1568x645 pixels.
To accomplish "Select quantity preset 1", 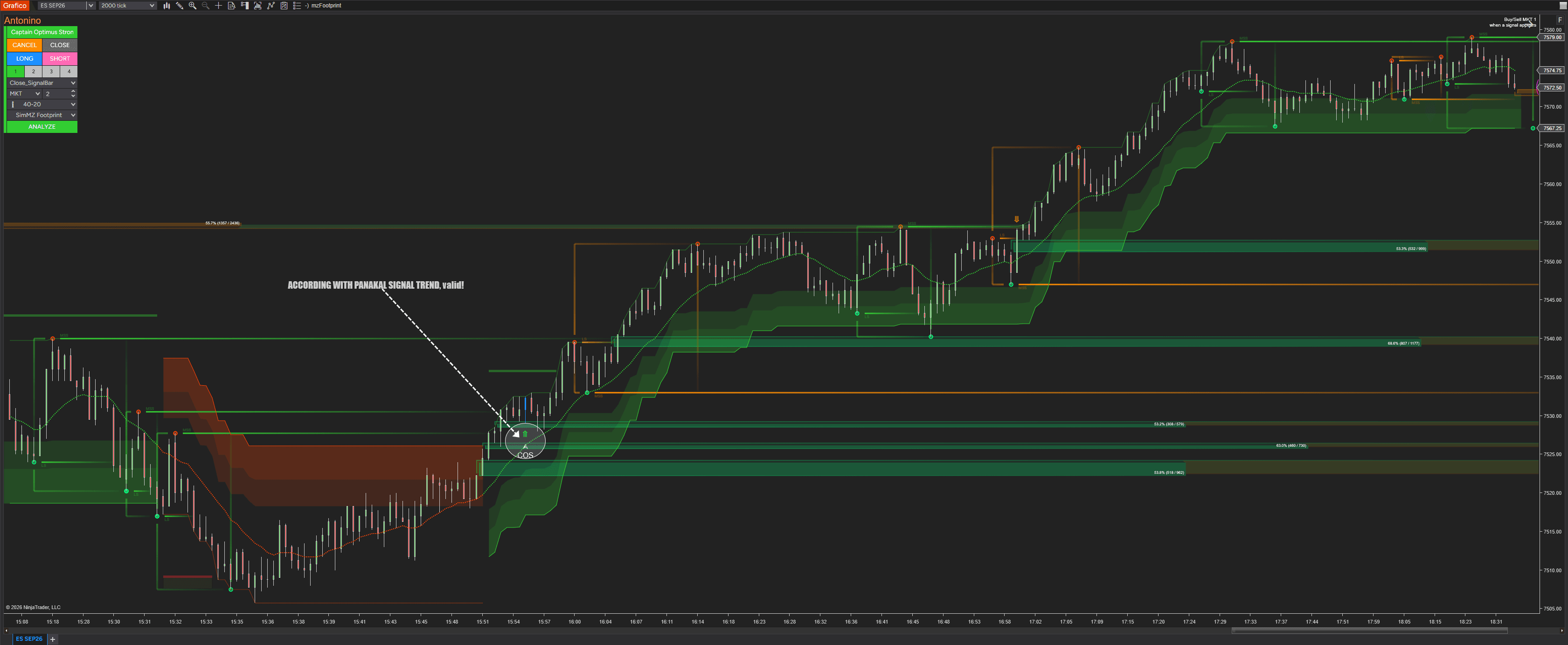I will coord(16,71).
